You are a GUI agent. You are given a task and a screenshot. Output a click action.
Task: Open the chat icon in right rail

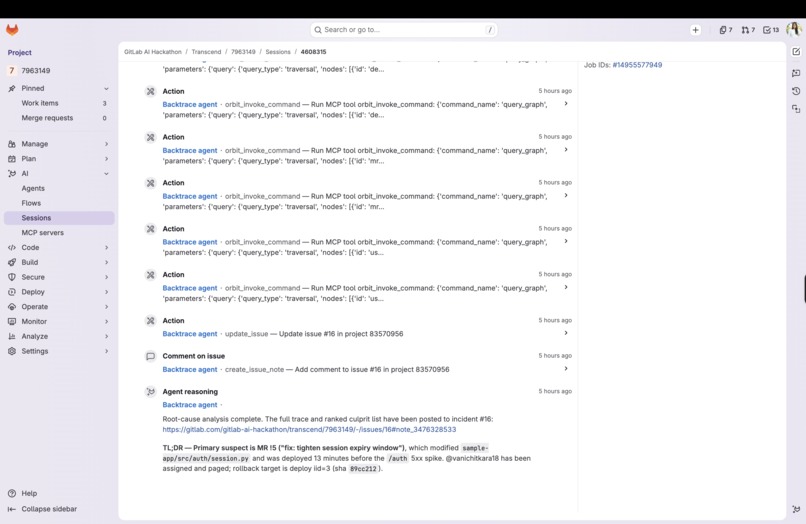click(x=796, y=73)
